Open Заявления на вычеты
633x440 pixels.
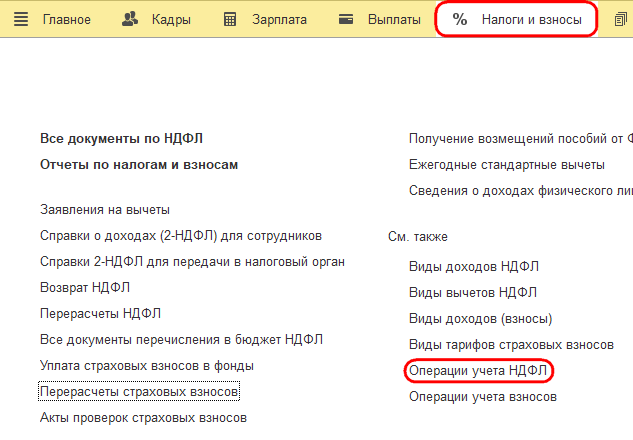click(105, 210)
